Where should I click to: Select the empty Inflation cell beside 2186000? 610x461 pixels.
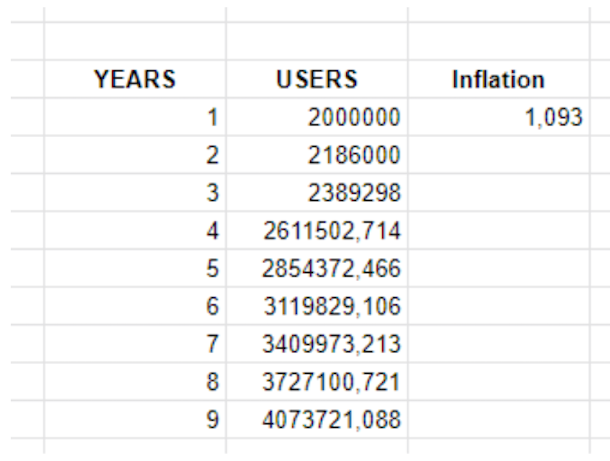pyautogui.click(x=499, y=154)
